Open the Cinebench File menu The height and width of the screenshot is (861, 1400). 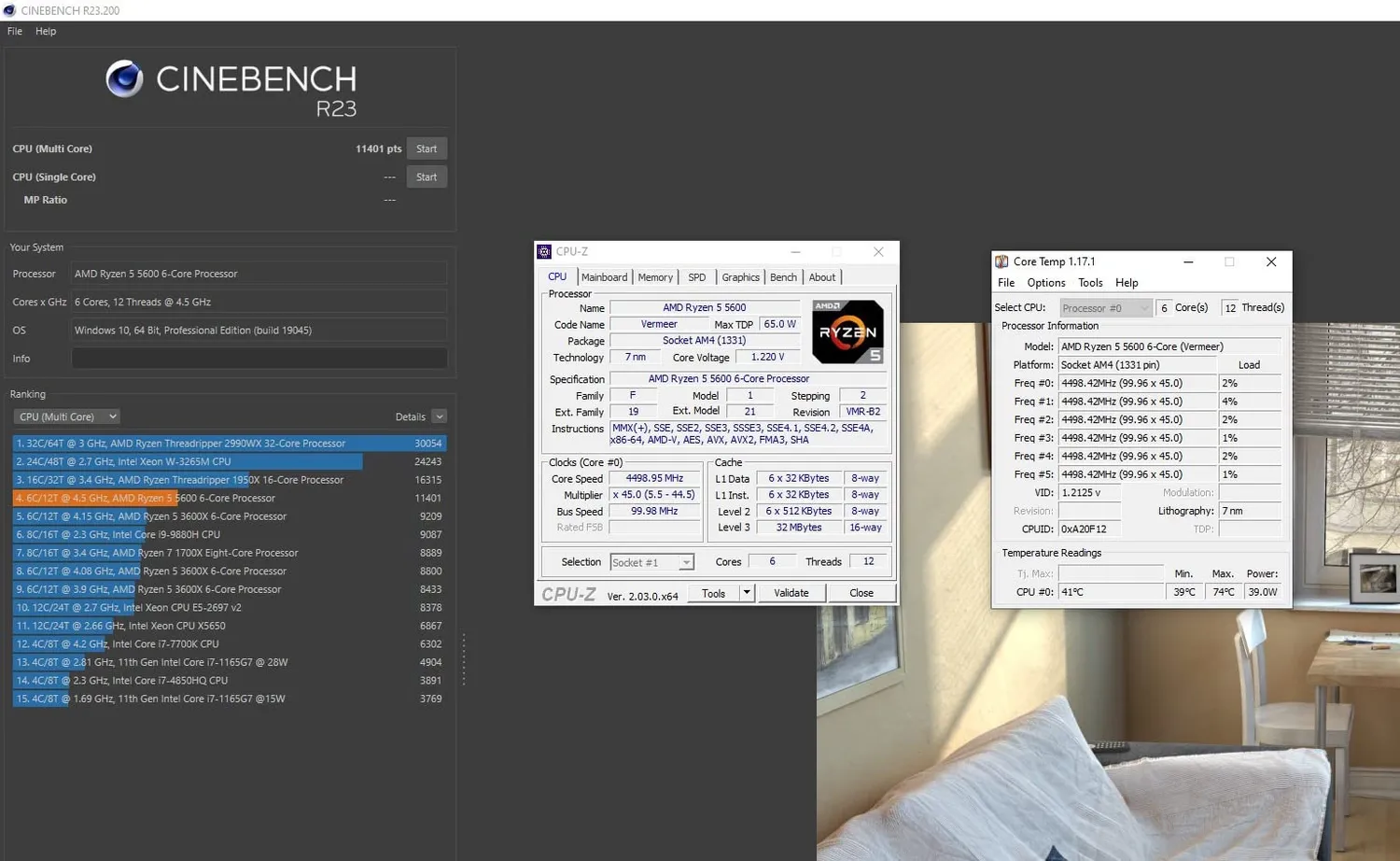tap(15, 31)
